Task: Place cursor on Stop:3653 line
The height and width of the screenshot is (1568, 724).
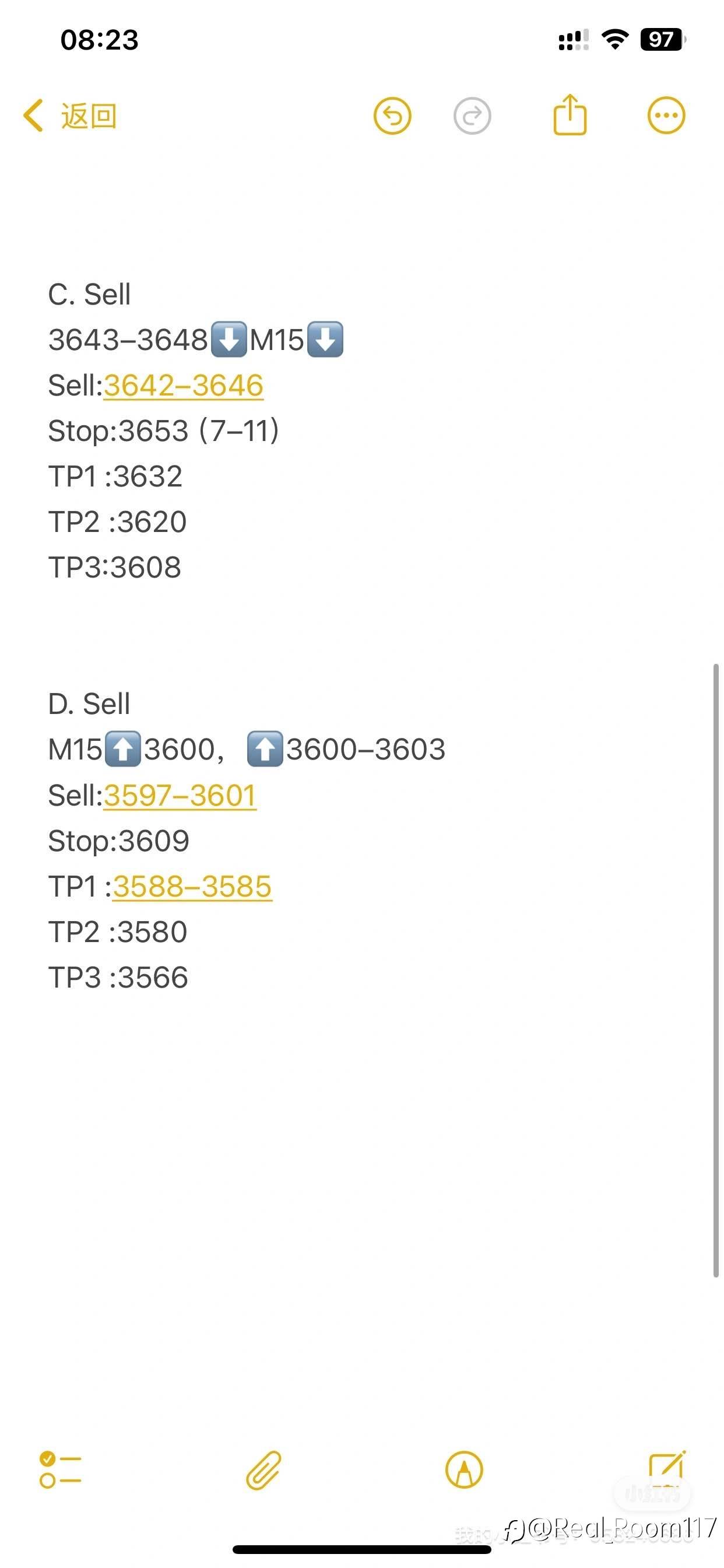Action: pos(164,431)
